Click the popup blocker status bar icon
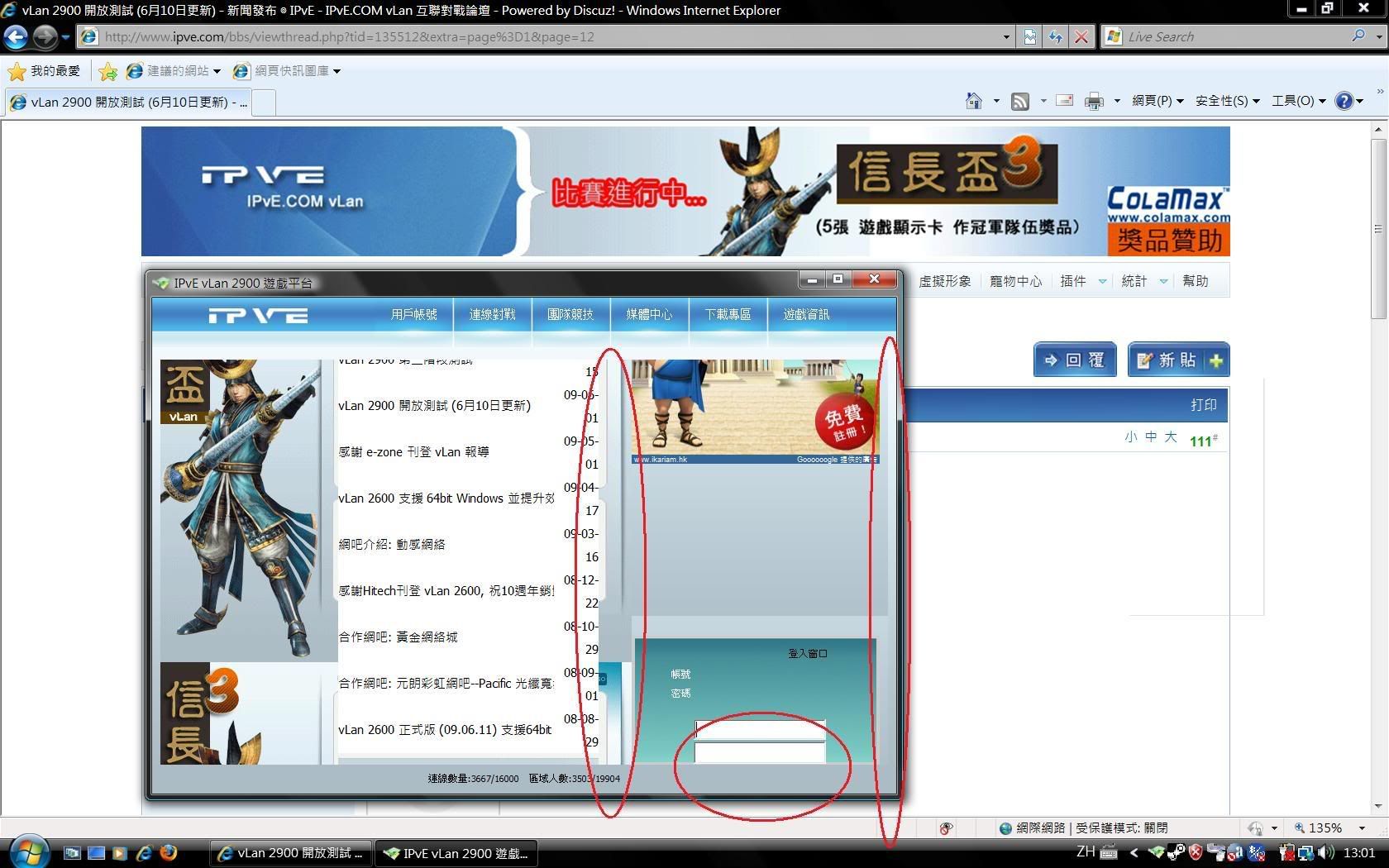The image size is (1389, 868). pos(946,828)
